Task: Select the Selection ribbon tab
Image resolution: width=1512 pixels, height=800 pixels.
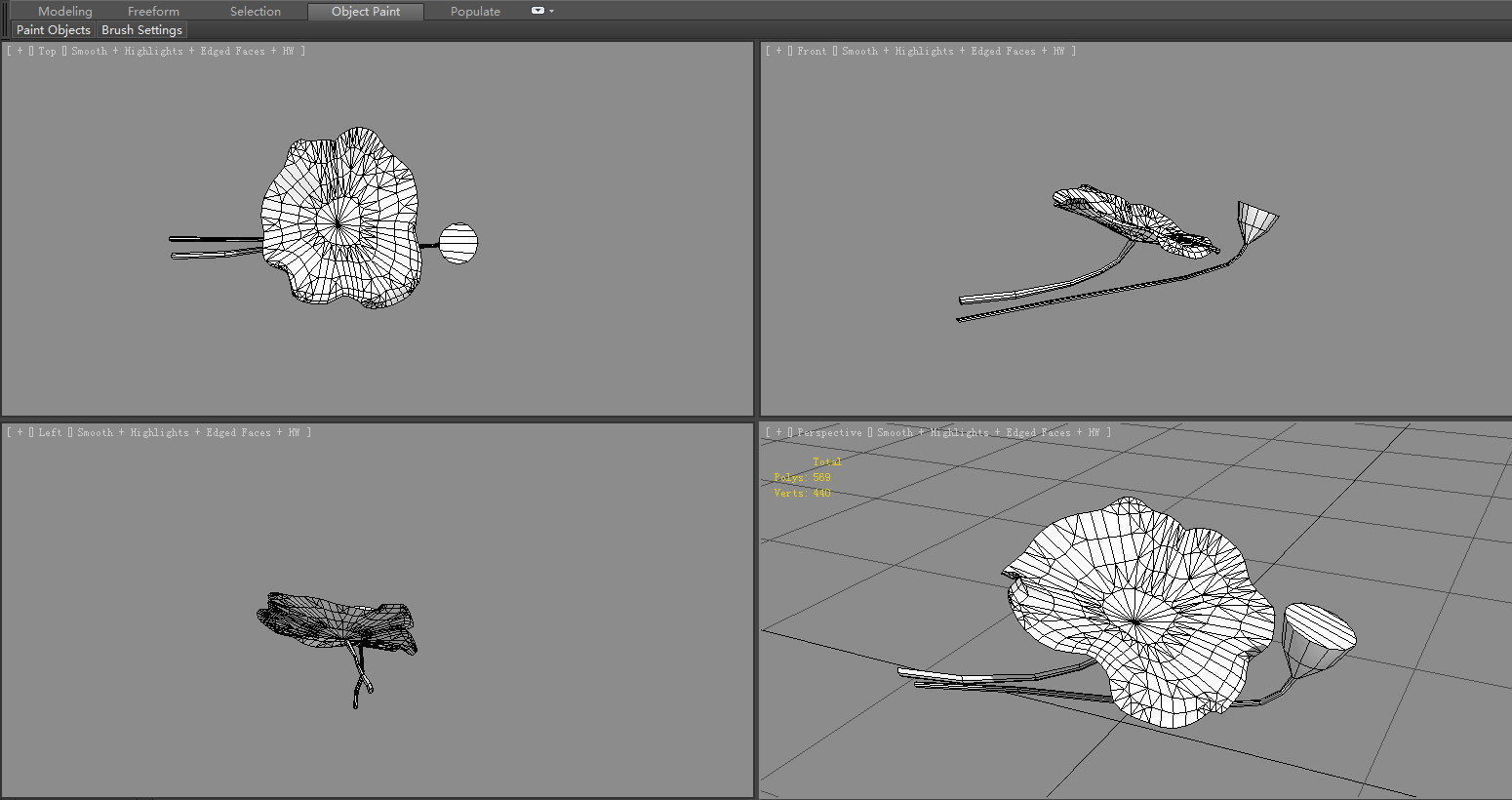Action: point(255,11)
